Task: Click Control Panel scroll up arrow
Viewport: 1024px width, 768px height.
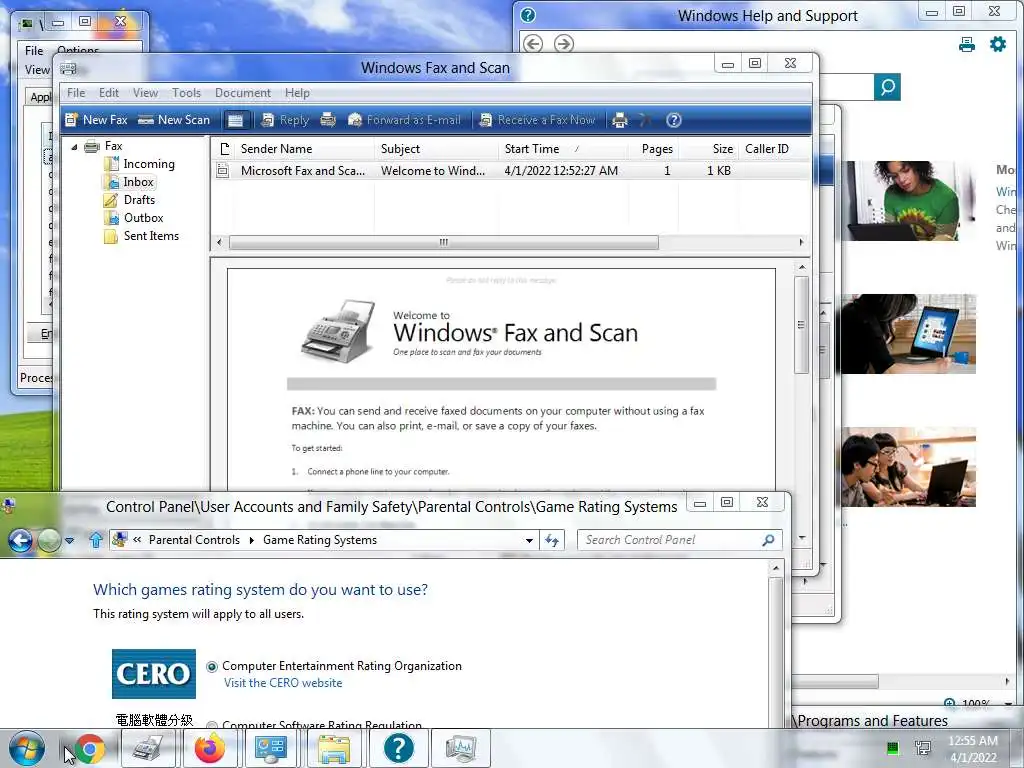Action: (776, 569)
